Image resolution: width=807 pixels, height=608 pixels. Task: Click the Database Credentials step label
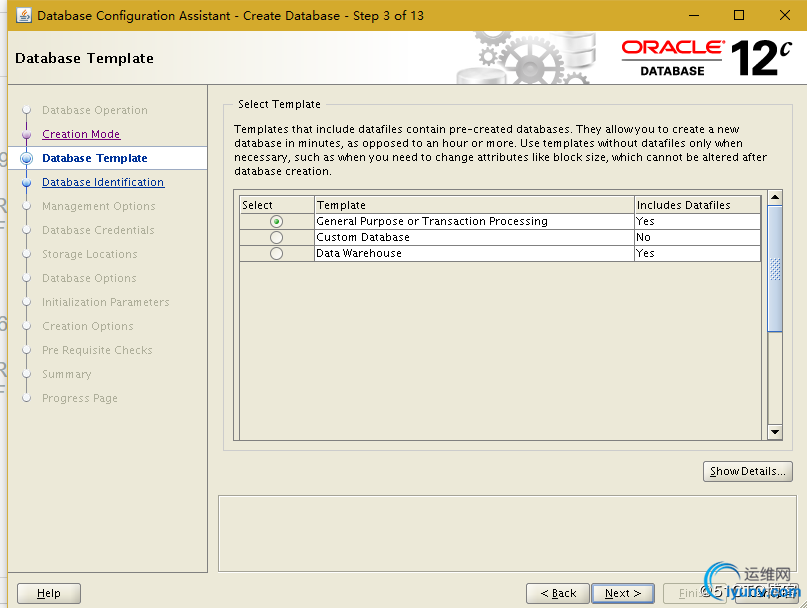[98, 230]
